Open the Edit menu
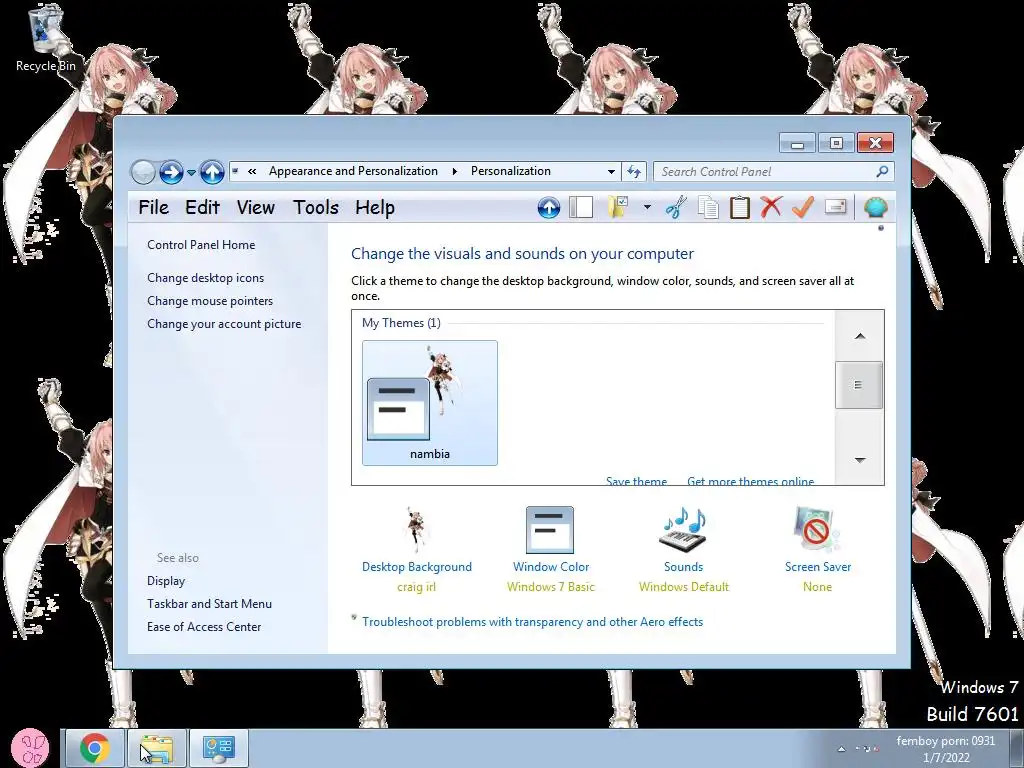 coord(202,208)
